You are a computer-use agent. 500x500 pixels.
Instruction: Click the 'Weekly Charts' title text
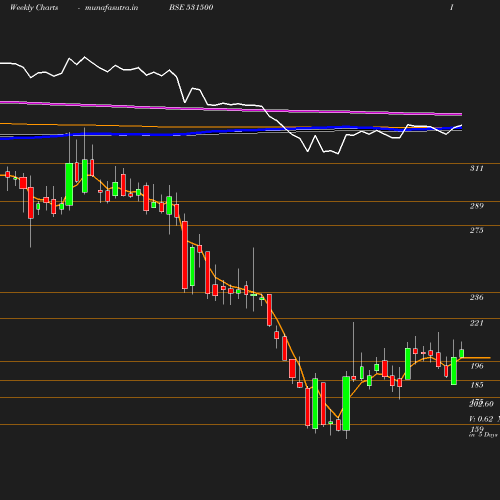(34, 8)
